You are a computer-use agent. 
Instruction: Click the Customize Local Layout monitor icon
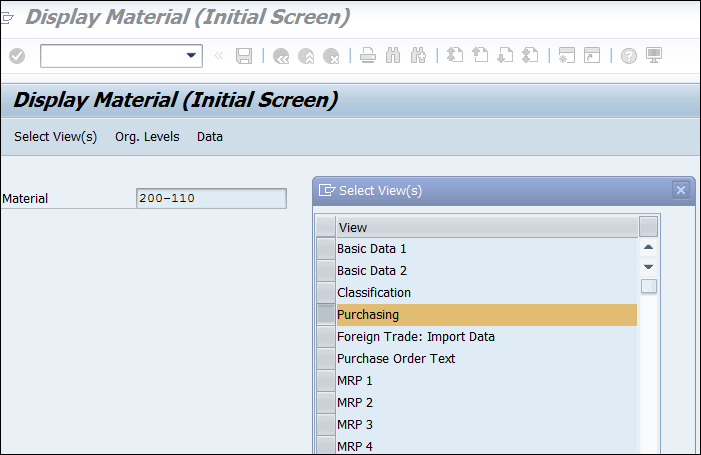pyautogui.click(x=654, y=56)
